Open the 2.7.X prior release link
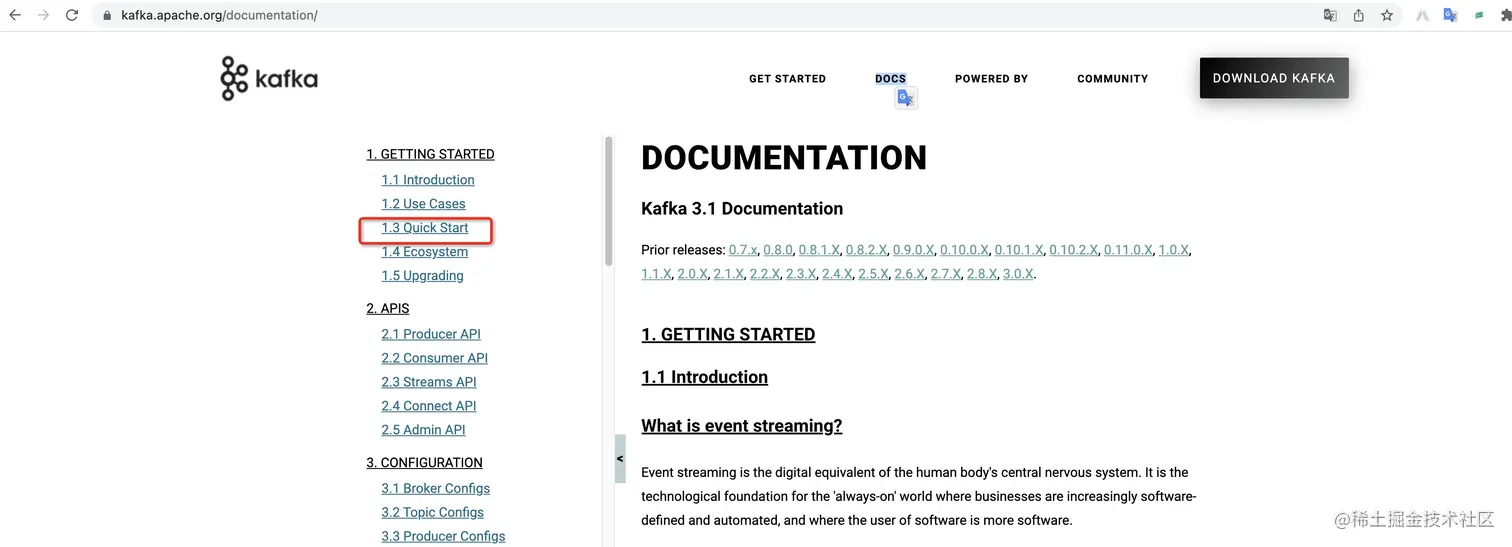1512x547 pixels. [946, 274]
